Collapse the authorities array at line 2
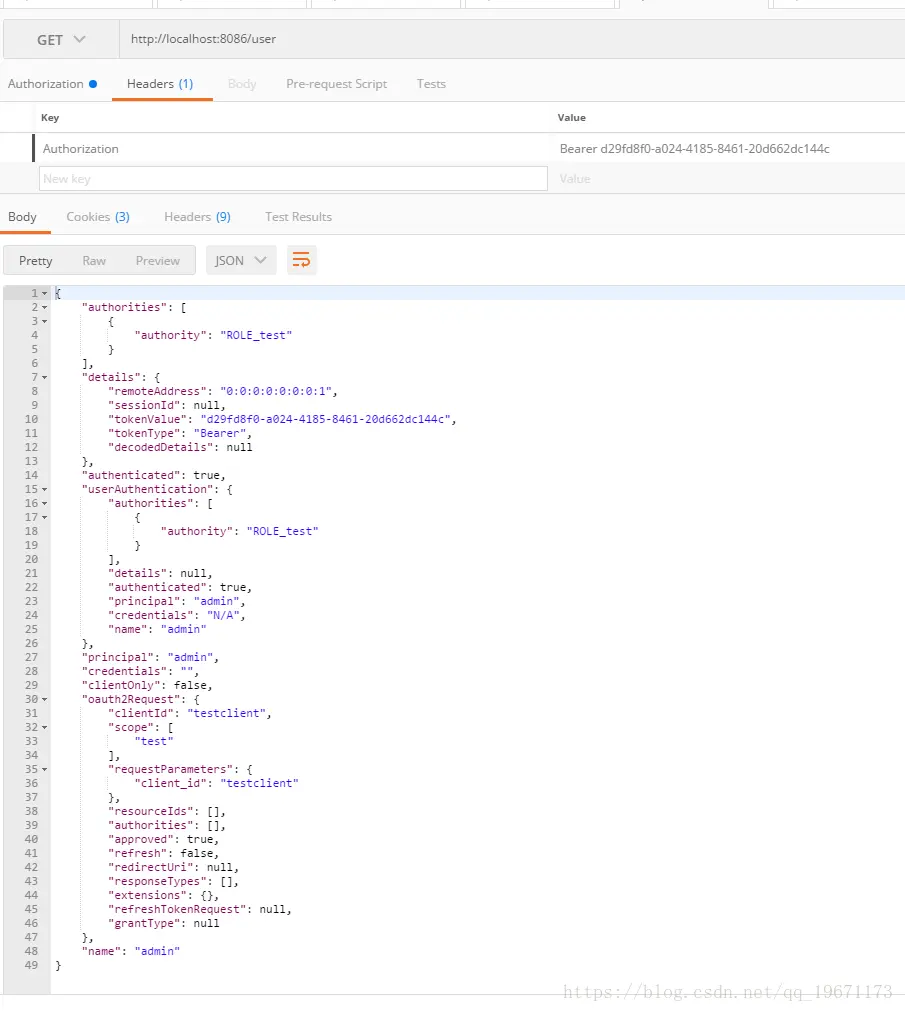The height and width of the screenshot is (1012, 905). (x=45, y=308)
